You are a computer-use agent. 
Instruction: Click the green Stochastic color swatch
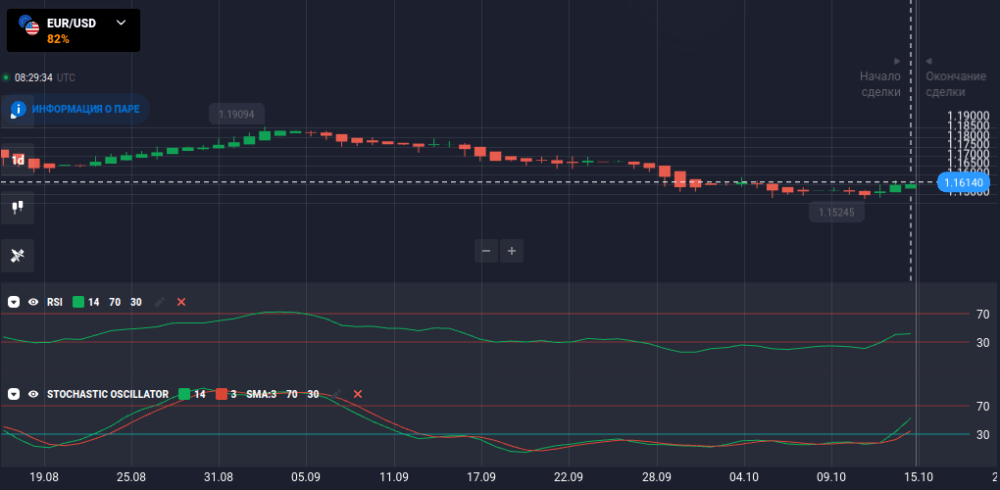click(184, 395)
